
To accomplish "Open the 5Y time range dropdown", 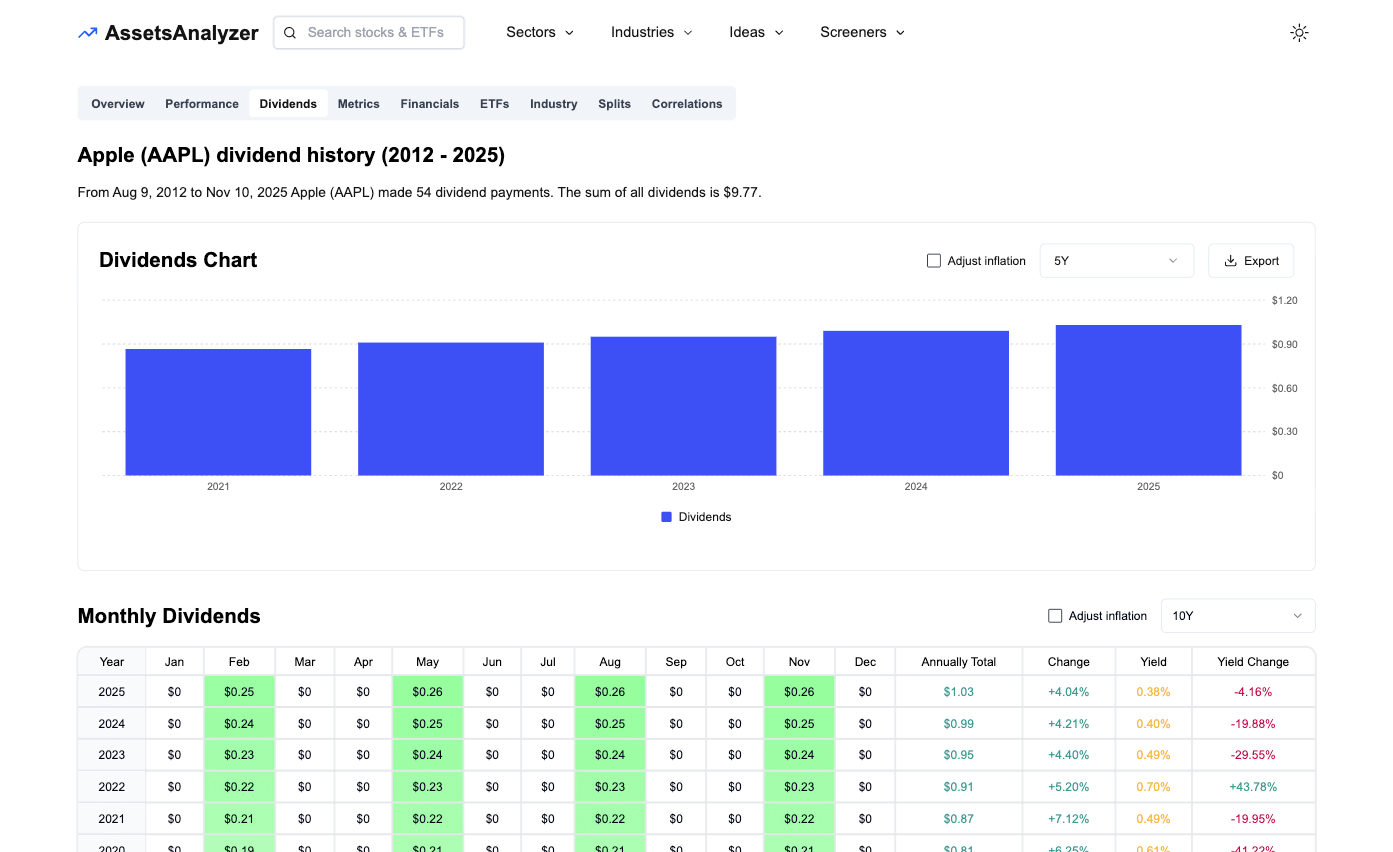I will coord(1116,260).
